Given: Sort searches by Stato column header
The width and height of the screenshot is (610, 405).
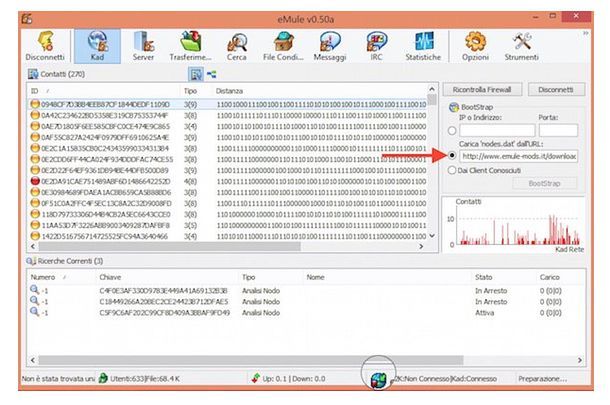Looking at the screenshot, I should pyautogui.click(x=504, y=277).
